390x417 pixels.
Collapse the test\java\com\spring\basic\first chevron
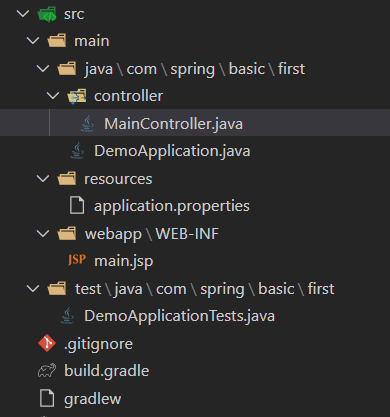33,288
